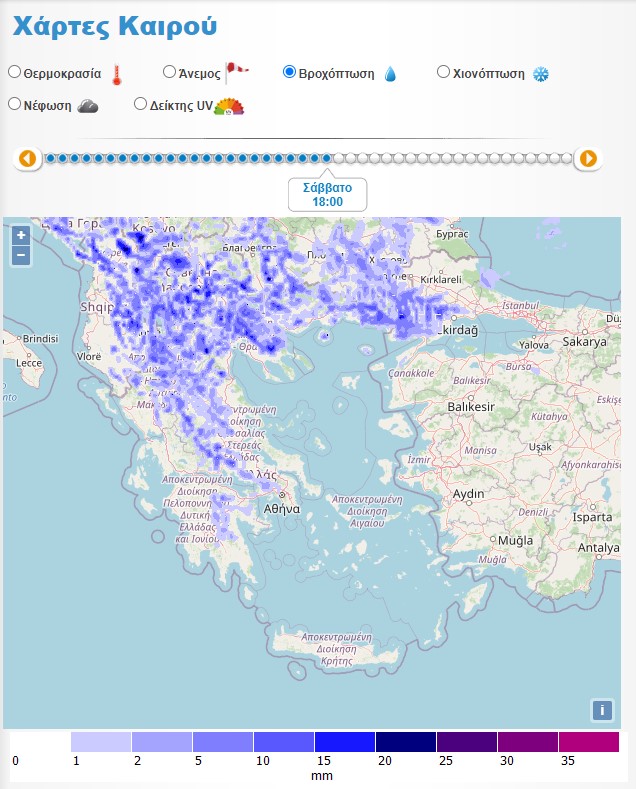Advance to next time step with right arrow
The height and width of the screenshot is (789, 636).
tap(588, 159)
